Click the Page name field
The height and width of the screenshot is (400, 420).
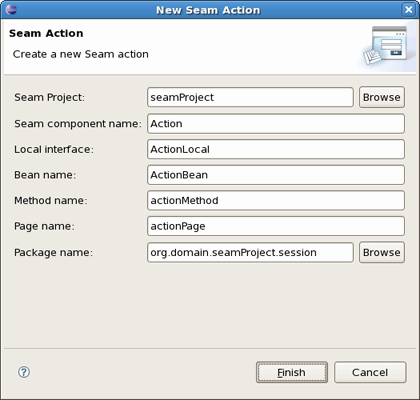click(276, 226)
